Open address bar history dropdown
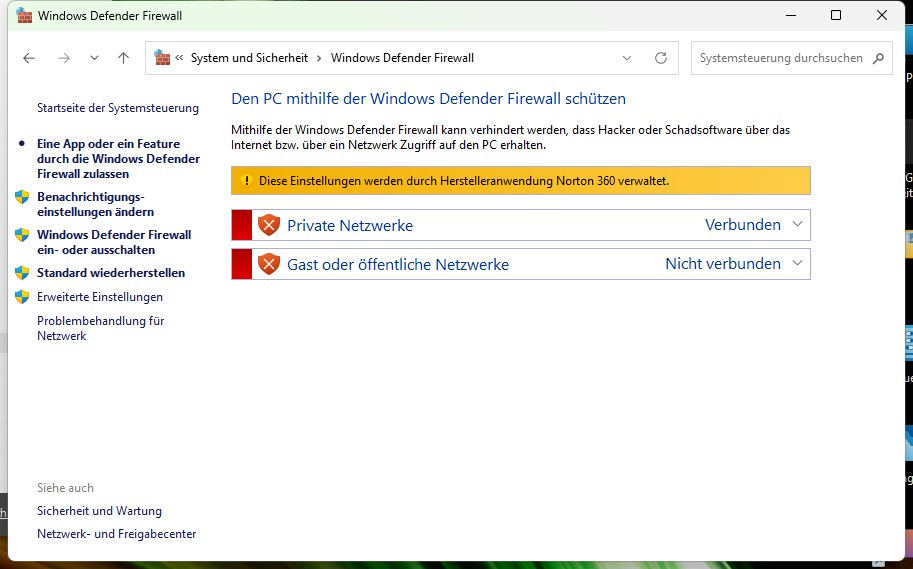 tap(627, 58)
